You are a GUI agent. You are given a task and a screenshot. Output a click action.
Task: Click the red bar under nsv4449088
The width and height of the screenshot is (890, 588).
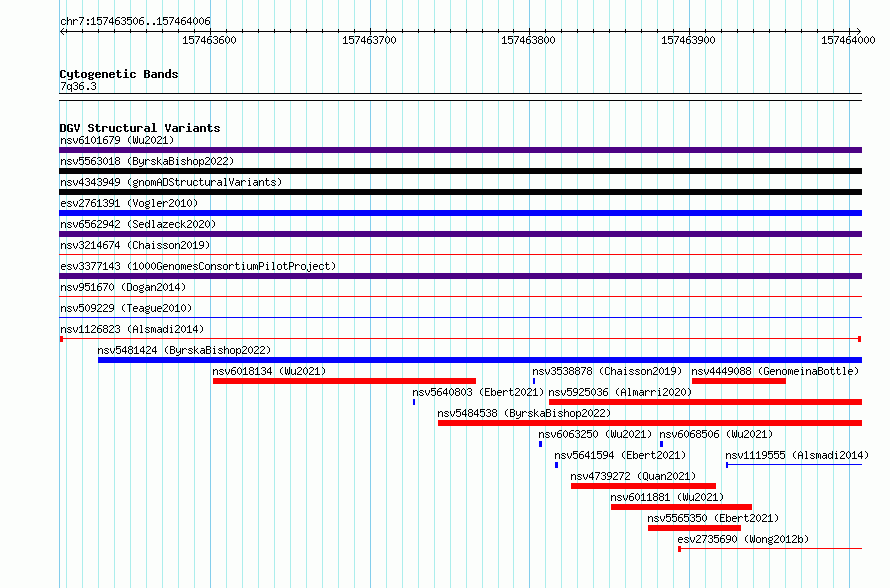click(739, 381)
